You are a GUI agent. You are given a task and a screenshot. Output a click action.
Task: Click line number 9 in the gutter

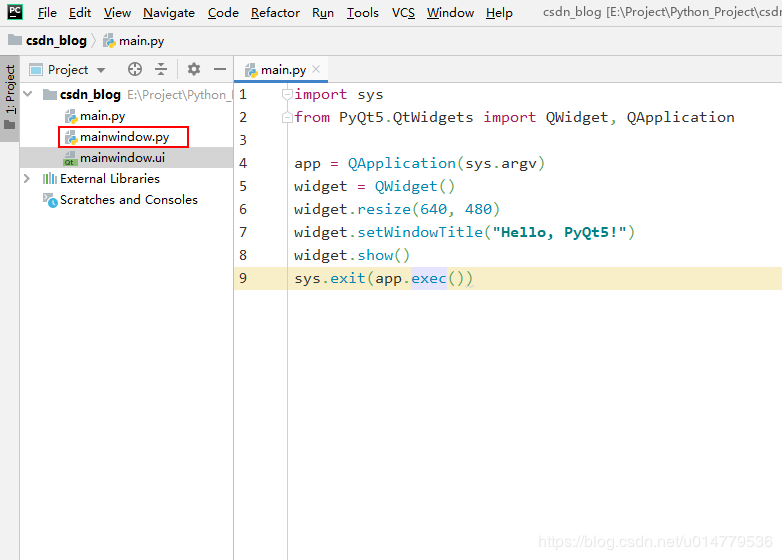tap(243, 278)
